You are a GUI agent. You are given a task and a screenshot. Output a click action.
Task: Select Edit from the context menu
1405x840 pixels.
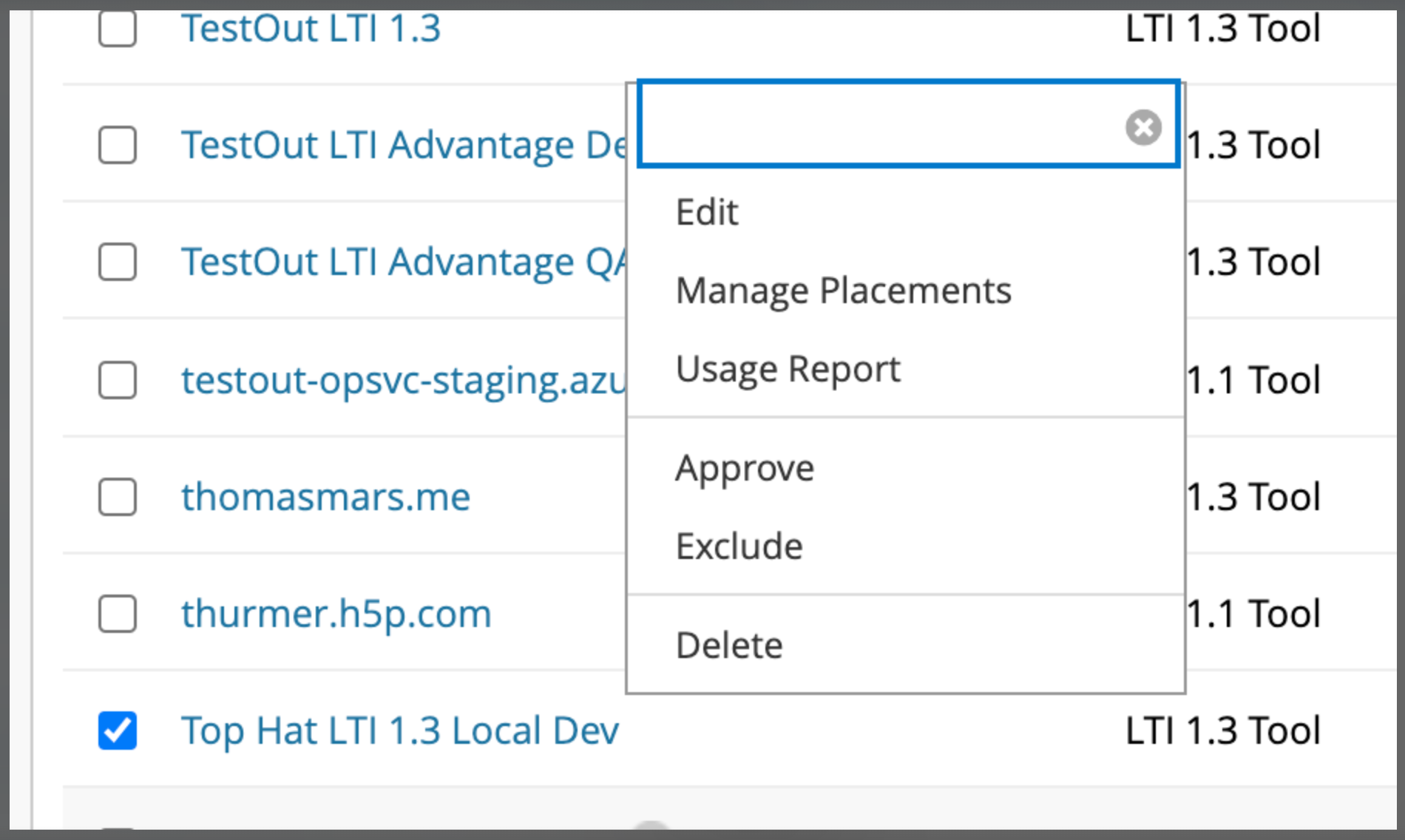(706, 212)
